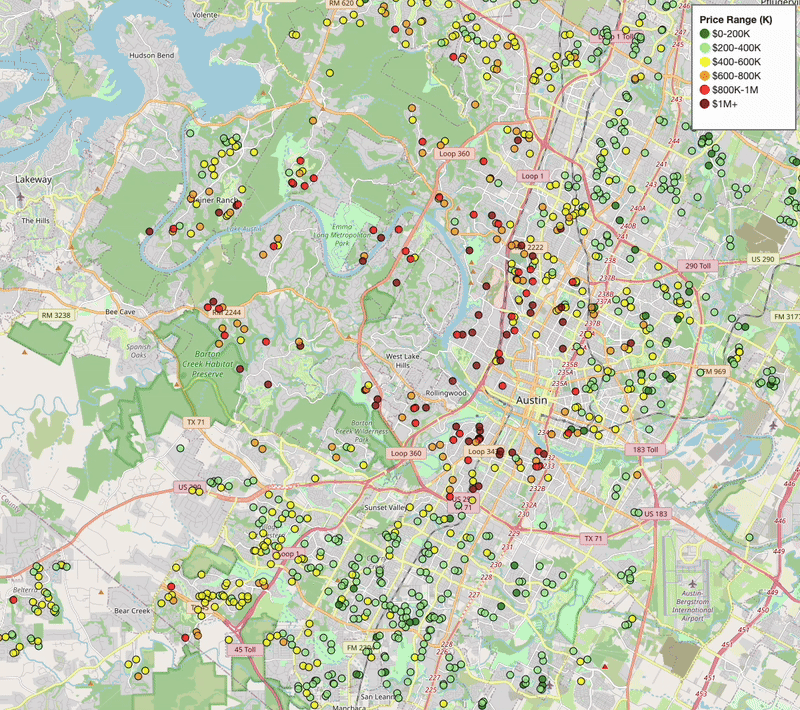
Task: Click the isolated dark red marker west of Lake Austin
Action: tap(149, 231)
